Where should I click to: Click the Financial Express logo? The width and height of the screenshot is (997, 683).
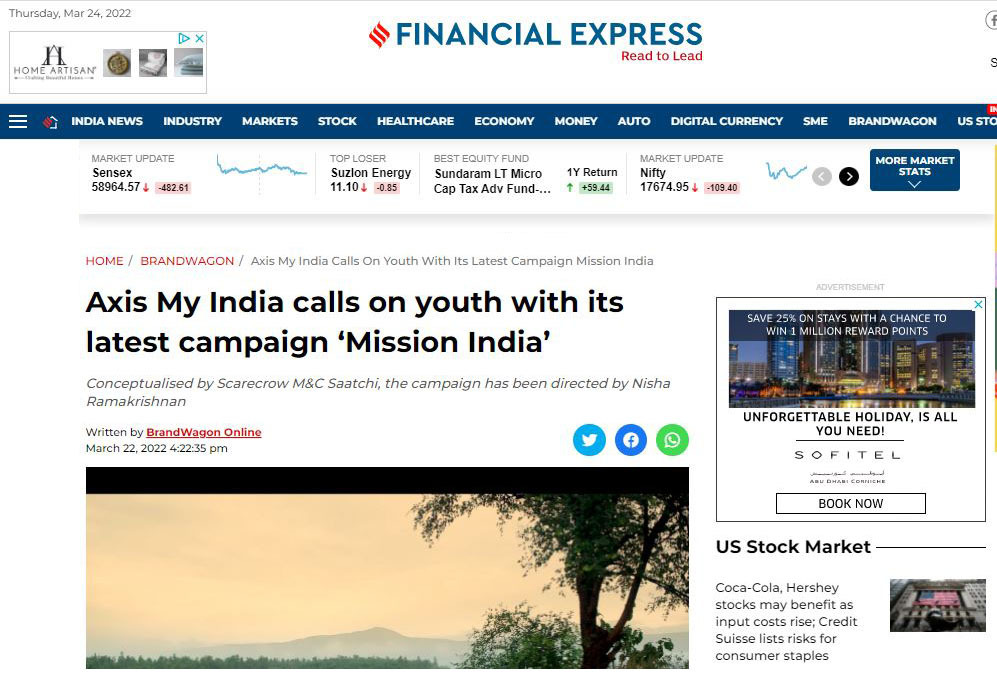click(x=535, y=41)
